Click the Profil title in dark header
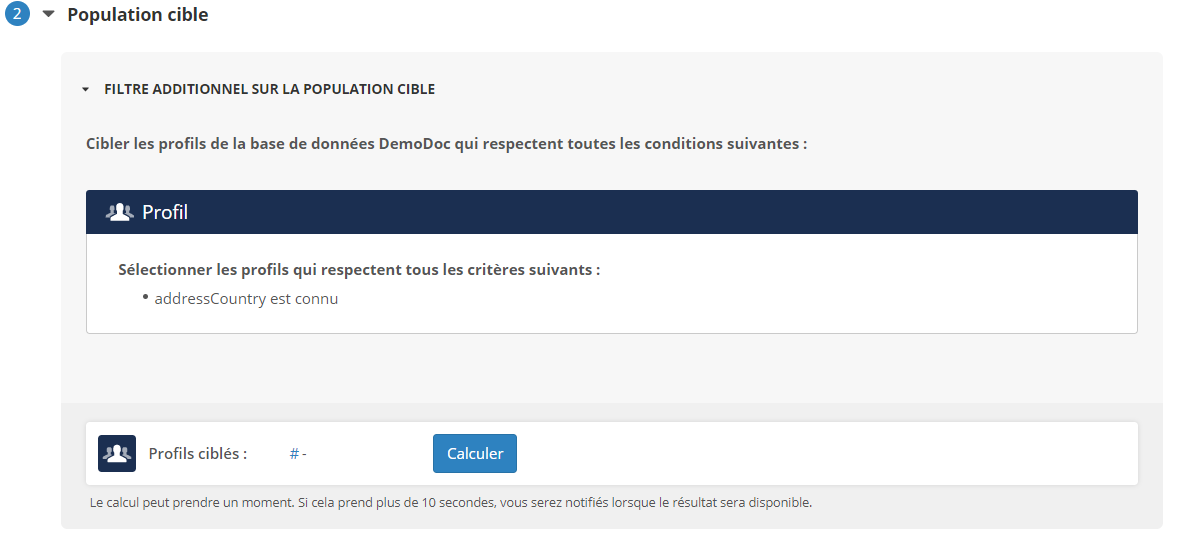This screenshot has width=1187, height=540. click(165, 212)
